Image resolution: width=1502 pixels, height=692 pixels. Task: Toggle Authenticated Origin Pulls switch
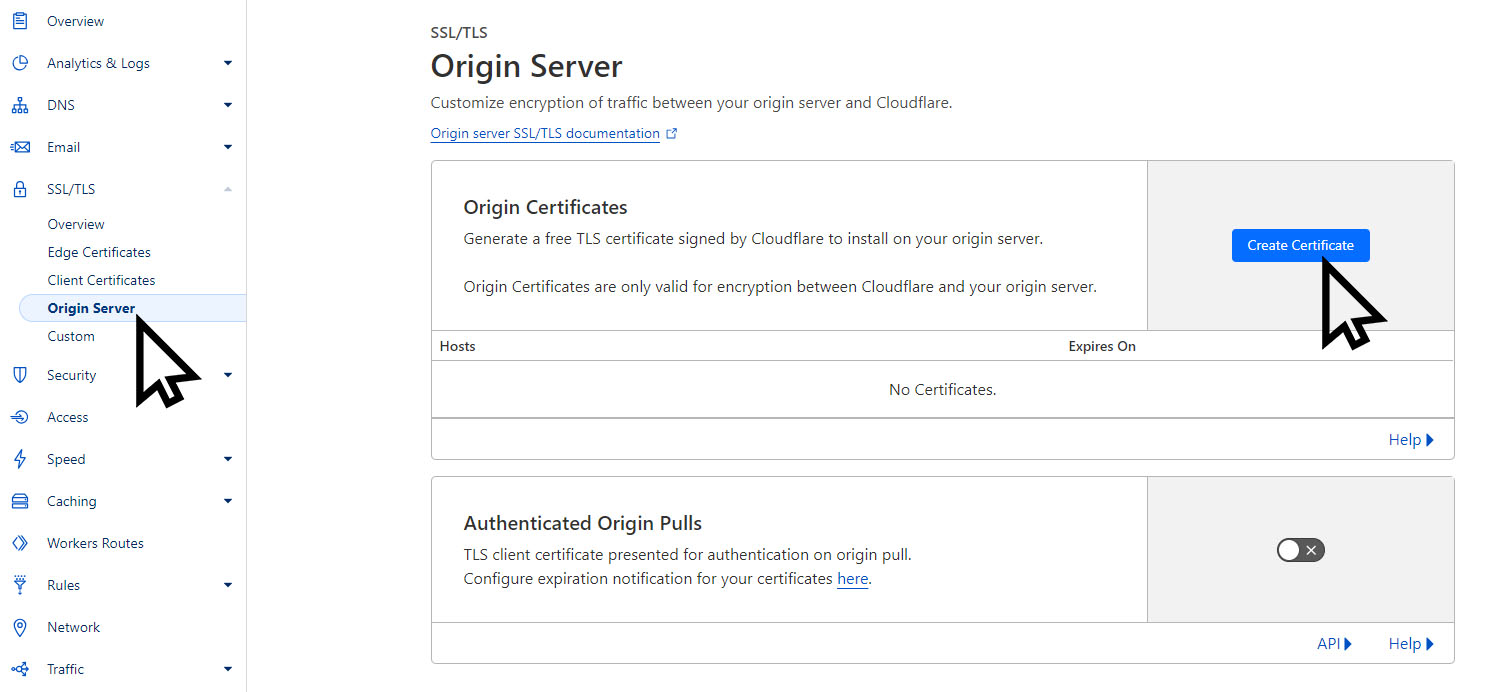pyautogui.click(x=1300, y=550)
